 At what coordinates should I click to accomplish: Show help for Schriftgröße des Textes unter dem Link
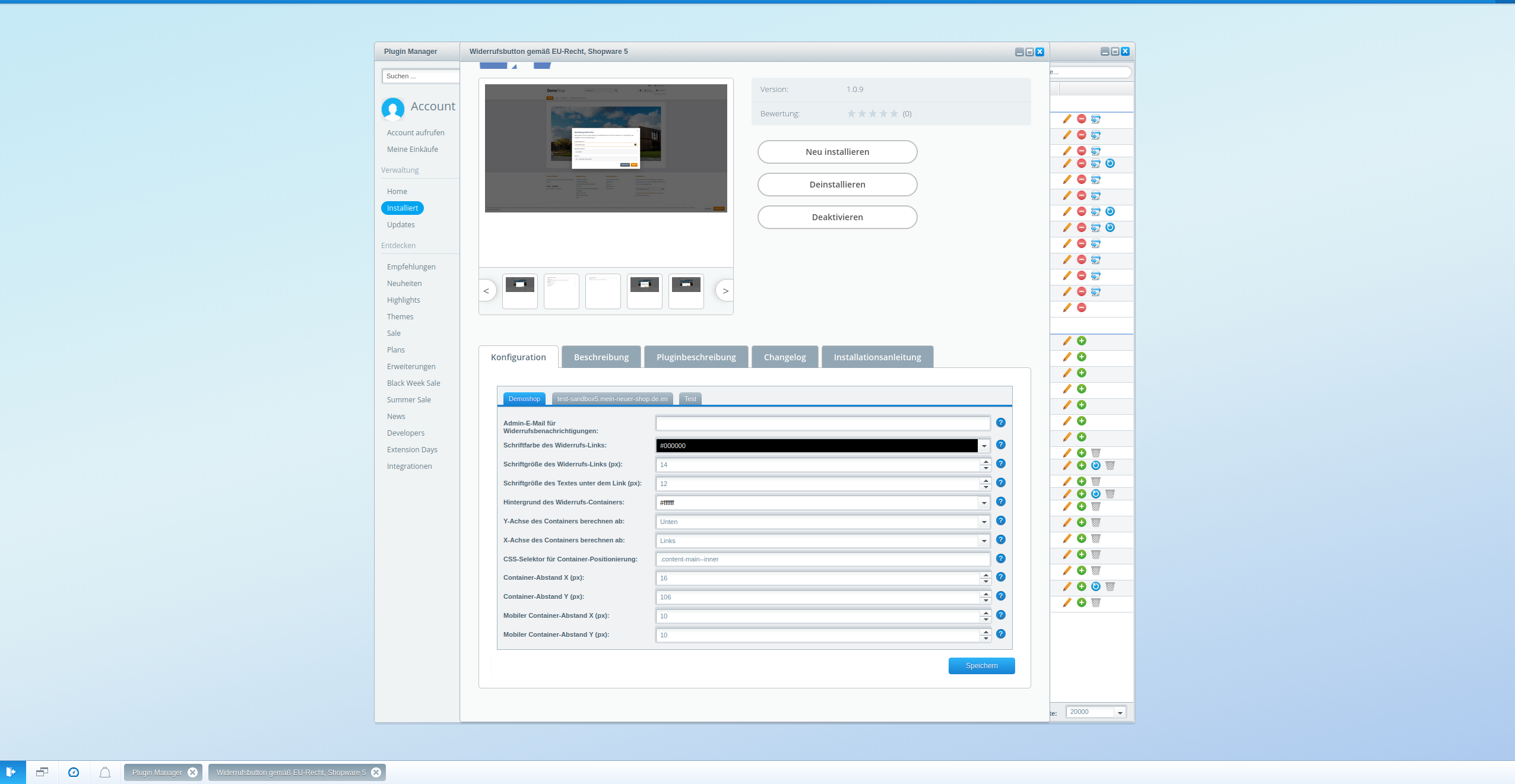1001,483
